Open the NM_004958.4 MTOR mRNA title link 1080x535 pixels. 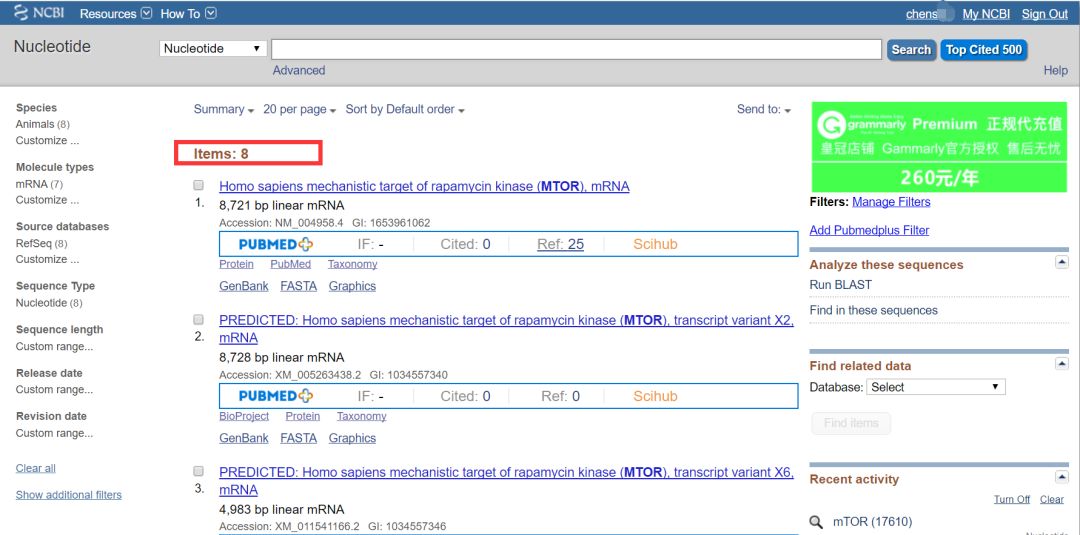[424, 187]
